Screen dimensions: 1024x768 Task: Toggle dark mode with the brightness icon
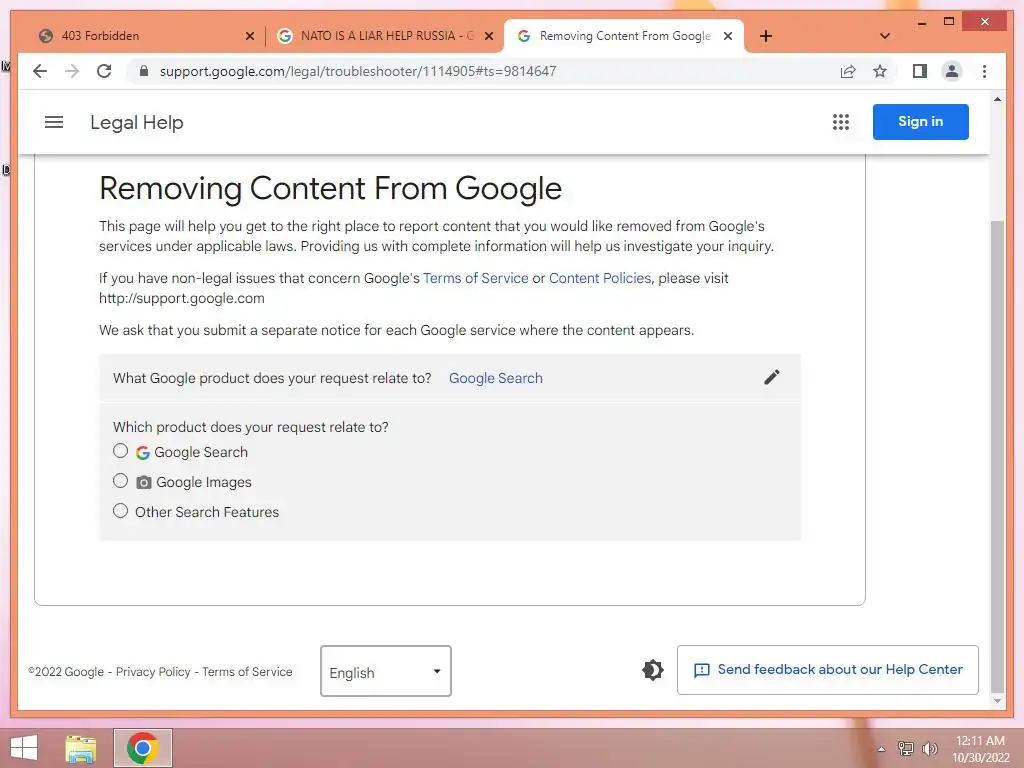pos(652,670)
